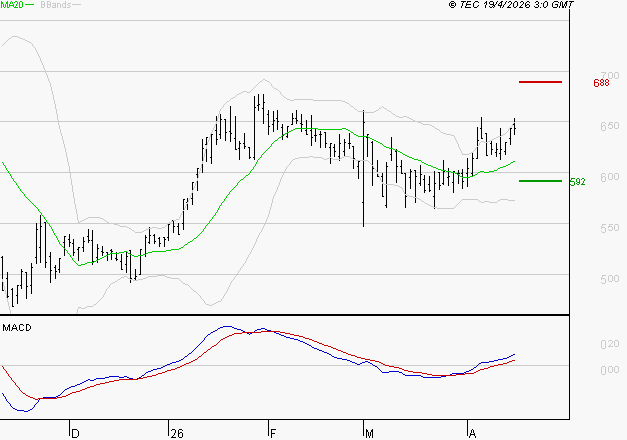This screenshot has height=440, width=627.
Task: Click the 700 price axis label
Action: pyautogui.click(x=610, y=75)
